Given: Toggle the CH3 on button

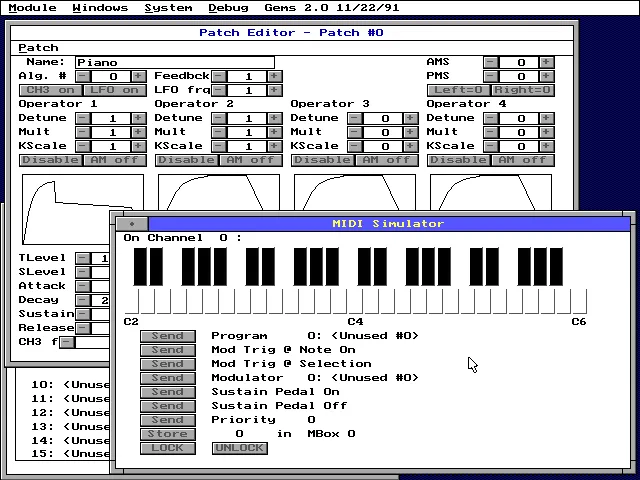Looking at the screenshot, I should [51, 90].
